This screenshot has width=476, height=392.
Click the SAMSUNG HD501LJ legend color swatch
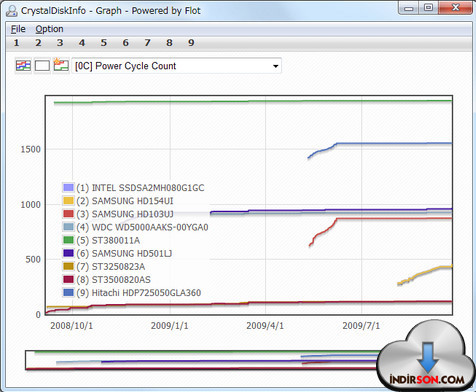coord(68,253)
